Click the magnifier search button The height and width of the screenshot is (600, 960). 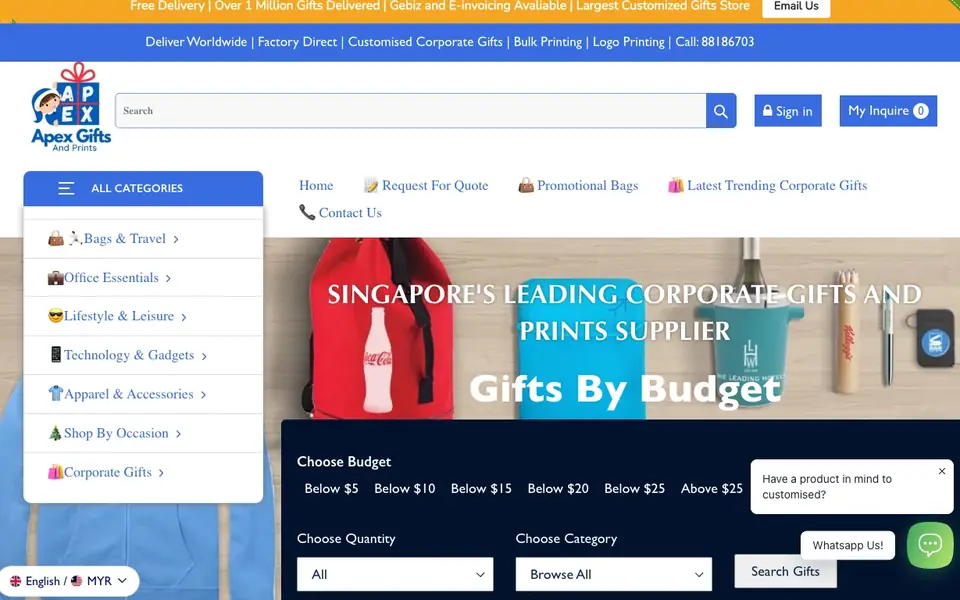[x=721, y=111]
